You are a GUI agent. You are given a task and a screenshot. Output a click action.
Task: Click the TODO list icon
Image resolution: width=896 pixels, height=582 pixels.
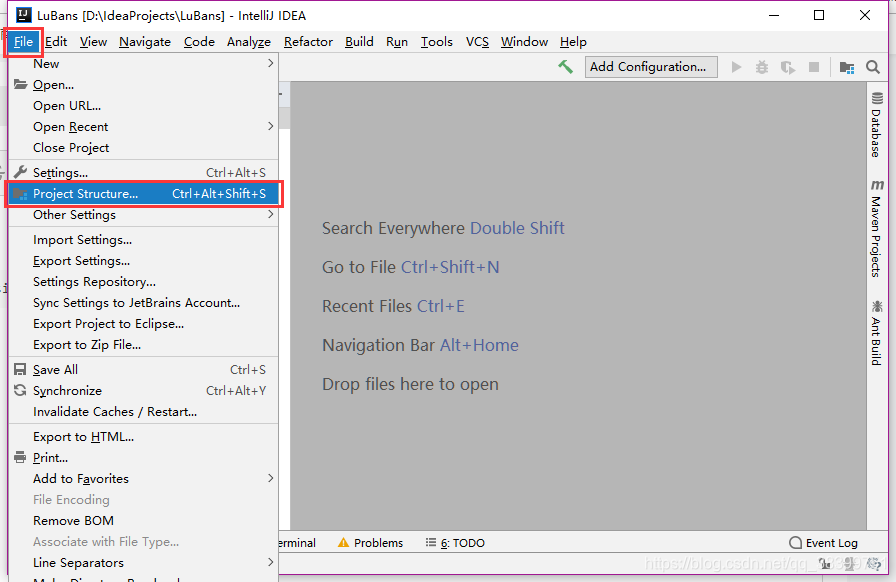pyautogui.click(x=431, y=542)
